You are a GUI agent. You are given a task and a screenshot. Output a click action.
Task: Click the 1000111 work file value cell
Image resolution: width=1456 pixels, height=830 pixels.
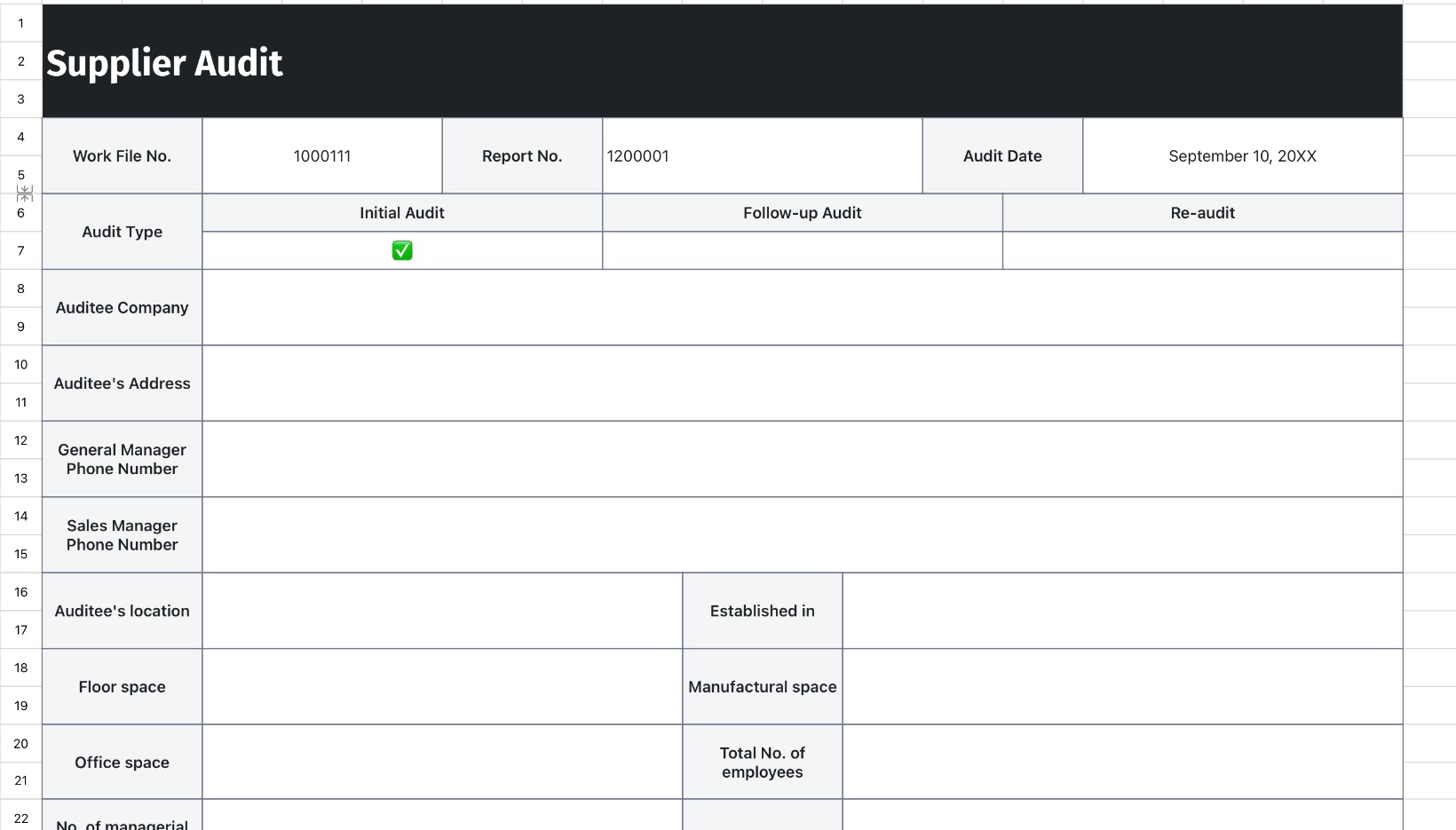(322, 156)
